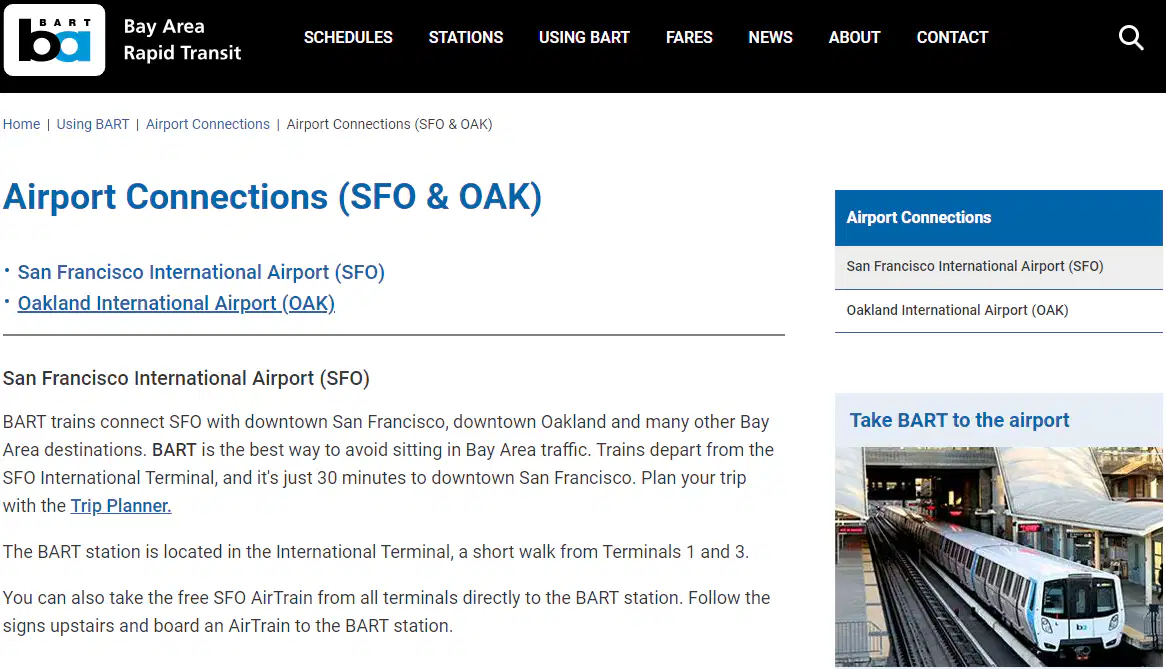Image resolution: width=1166 pixels, height=669 pixels.
Task: Jump to San Francisco International Airport (SFO) bullet link
Action: [x=201, y=272]
